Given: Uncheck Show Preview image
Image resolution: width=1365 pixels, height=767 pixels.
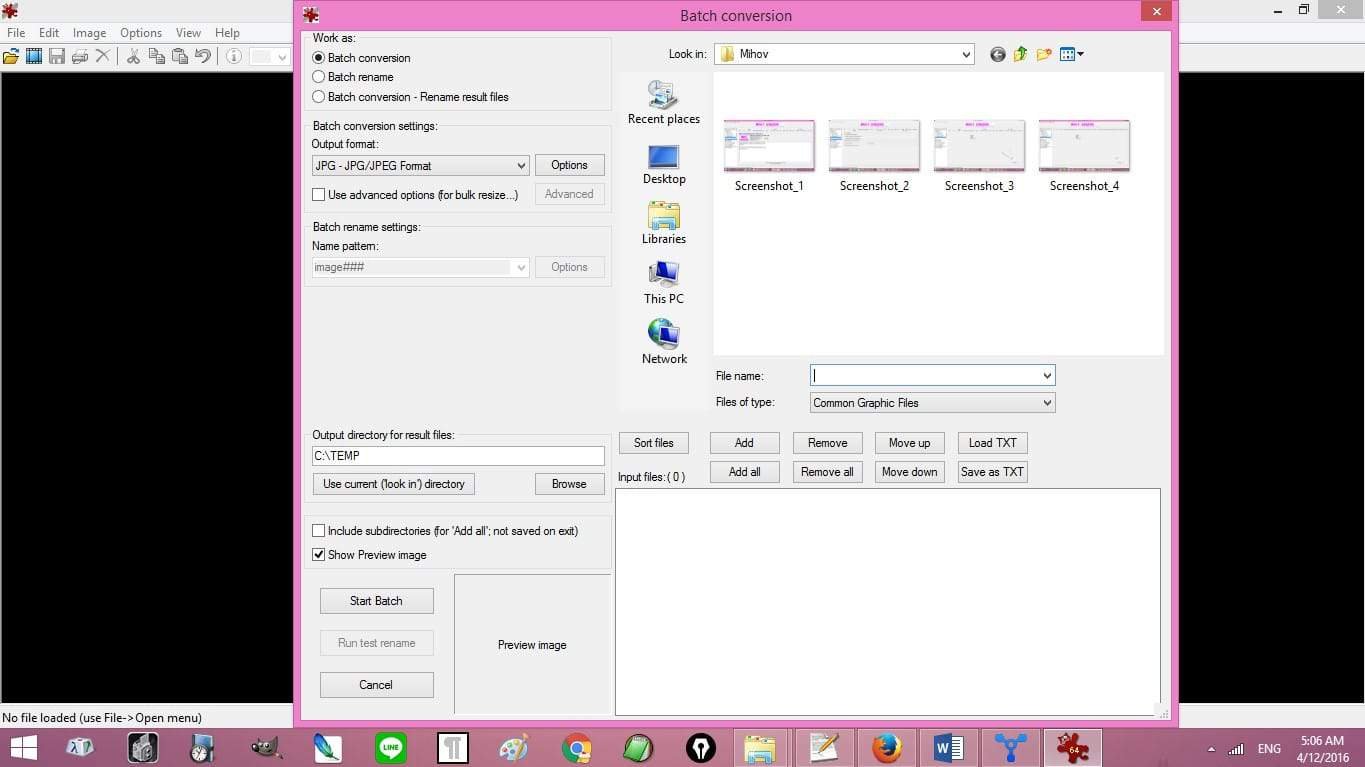Looking at the screenshot, I should pos(319,555).
